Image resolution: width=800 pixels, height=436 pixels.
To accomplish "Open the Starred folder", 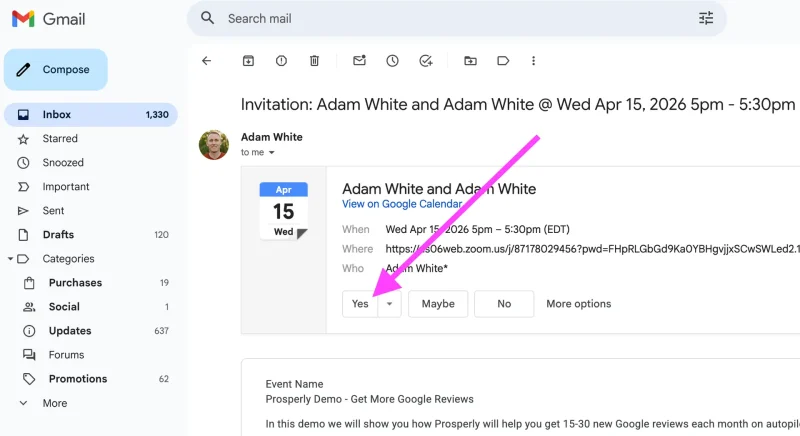I will point(60,139).
